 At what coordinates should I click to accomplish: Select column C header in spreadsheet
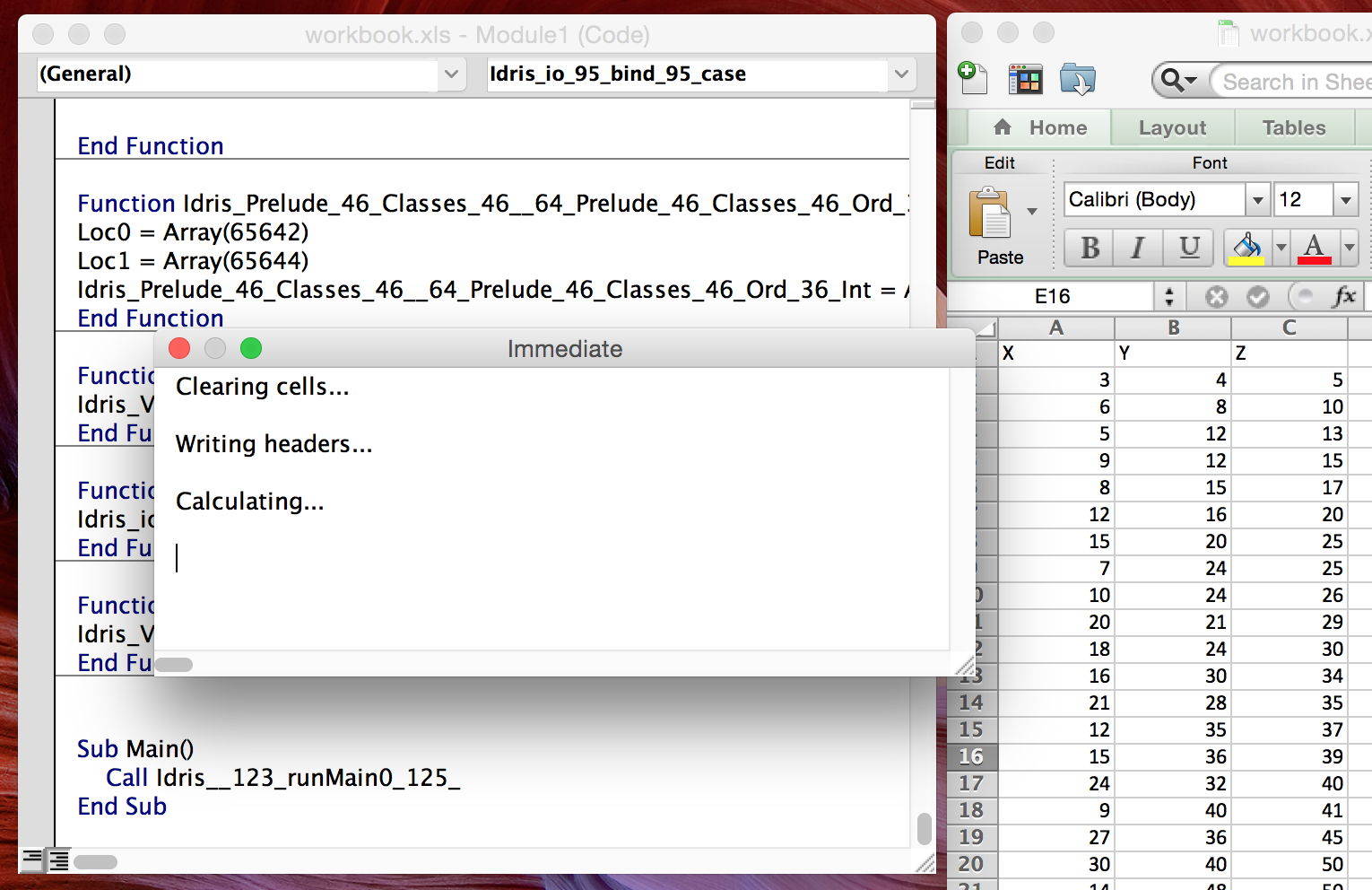pos(1290,327)
